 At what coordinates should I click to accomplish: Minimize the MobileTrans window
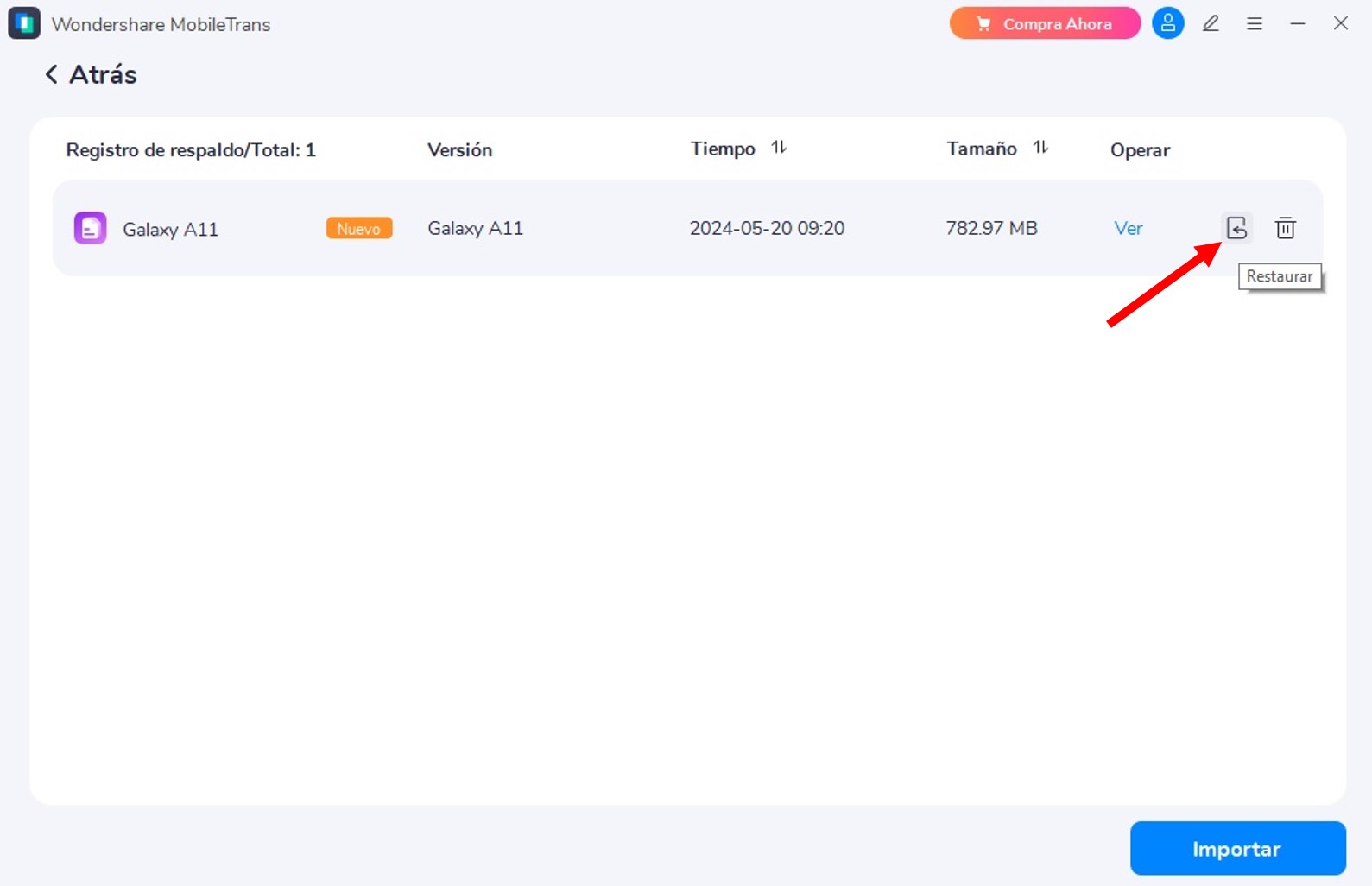point(1297,24)
